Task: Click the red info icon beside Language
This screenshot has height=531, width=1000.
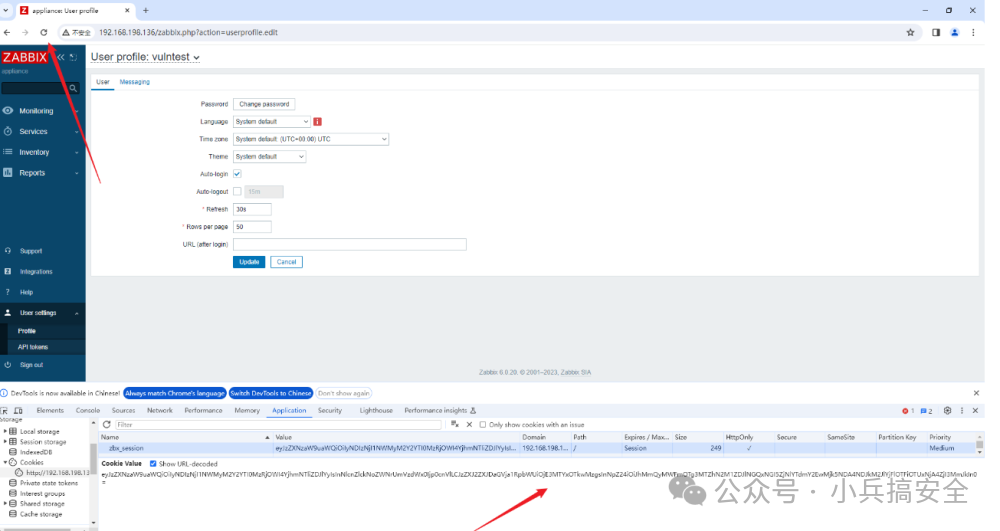Action: (x=317, y=122)
